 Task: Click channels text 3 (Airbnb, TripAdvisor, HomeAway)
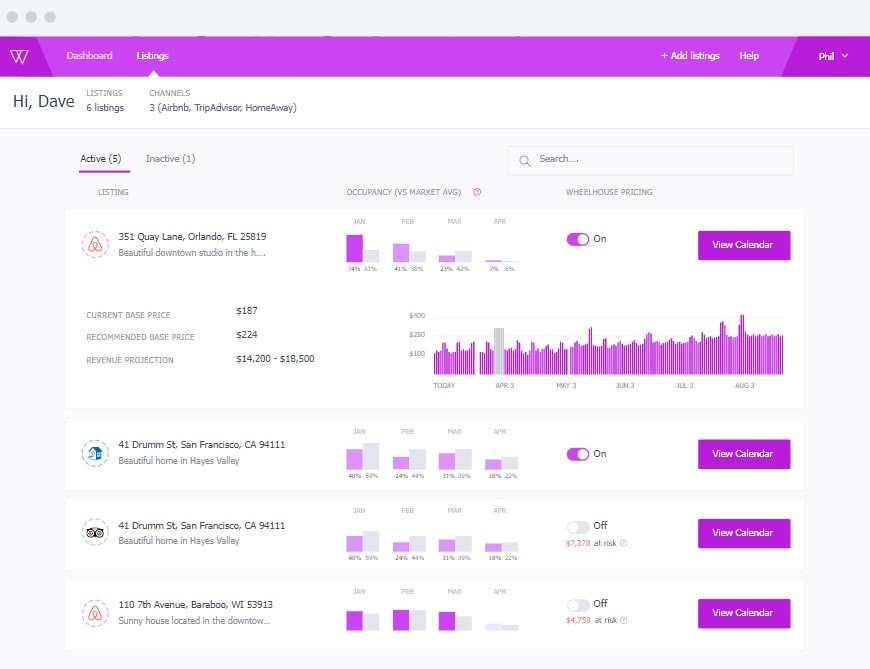tap(222, 108)
